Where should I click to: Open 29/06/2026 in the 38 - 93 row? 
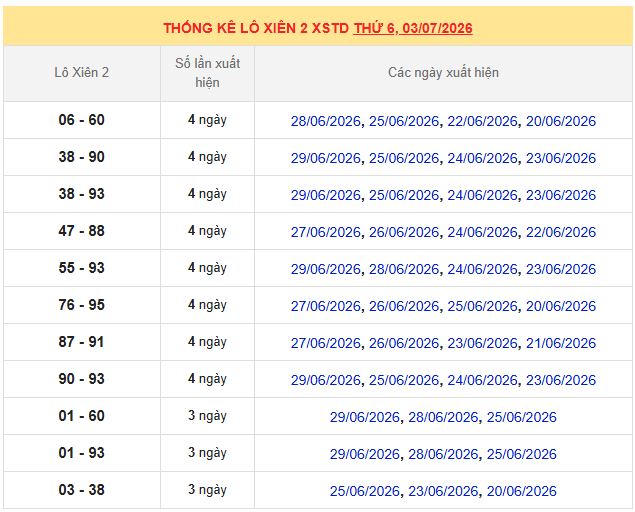pyautogui.click(x=326, y=195)
